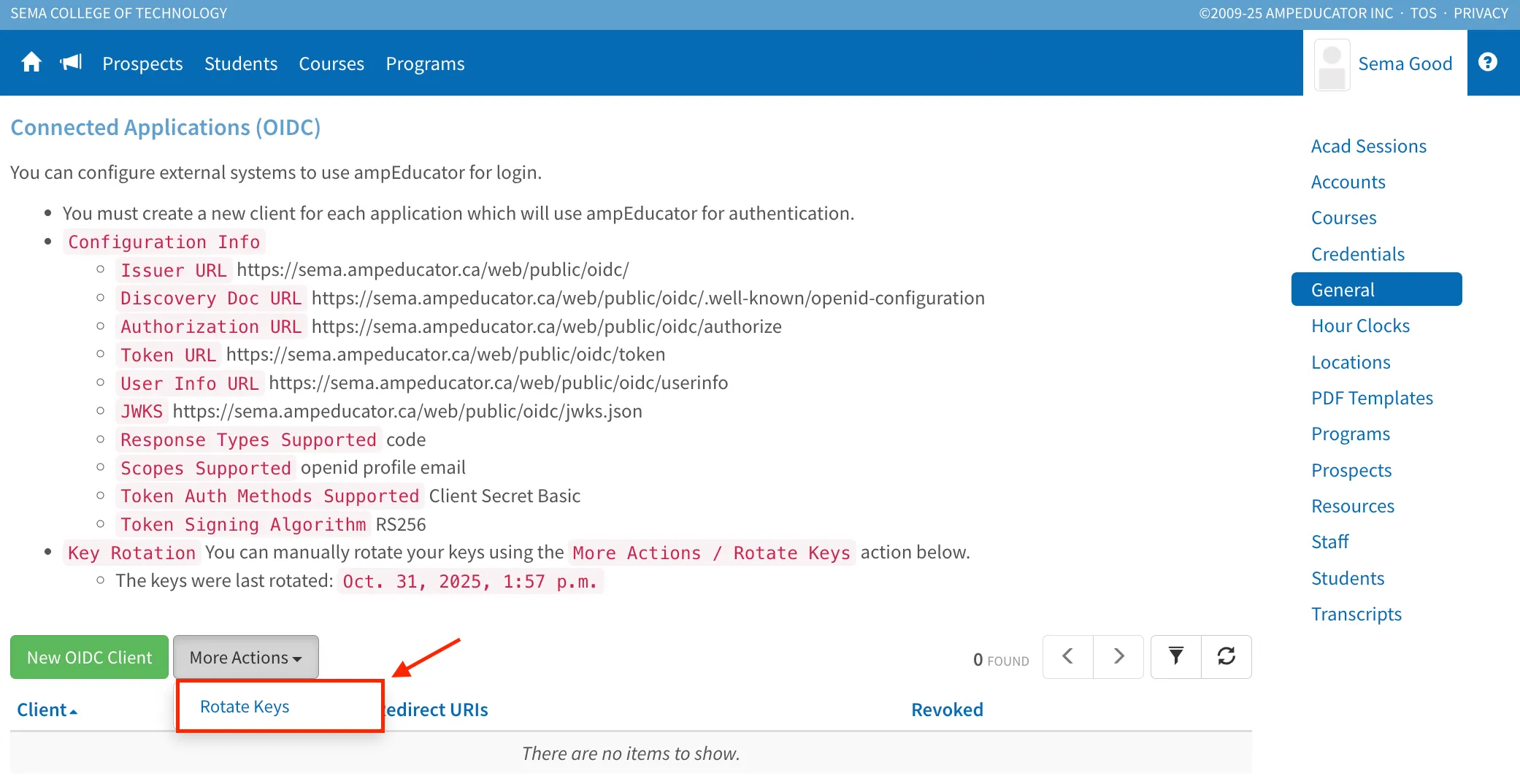1520x784 pixels.
Task: Open the help question mark icon
Action: [1488, 63]
